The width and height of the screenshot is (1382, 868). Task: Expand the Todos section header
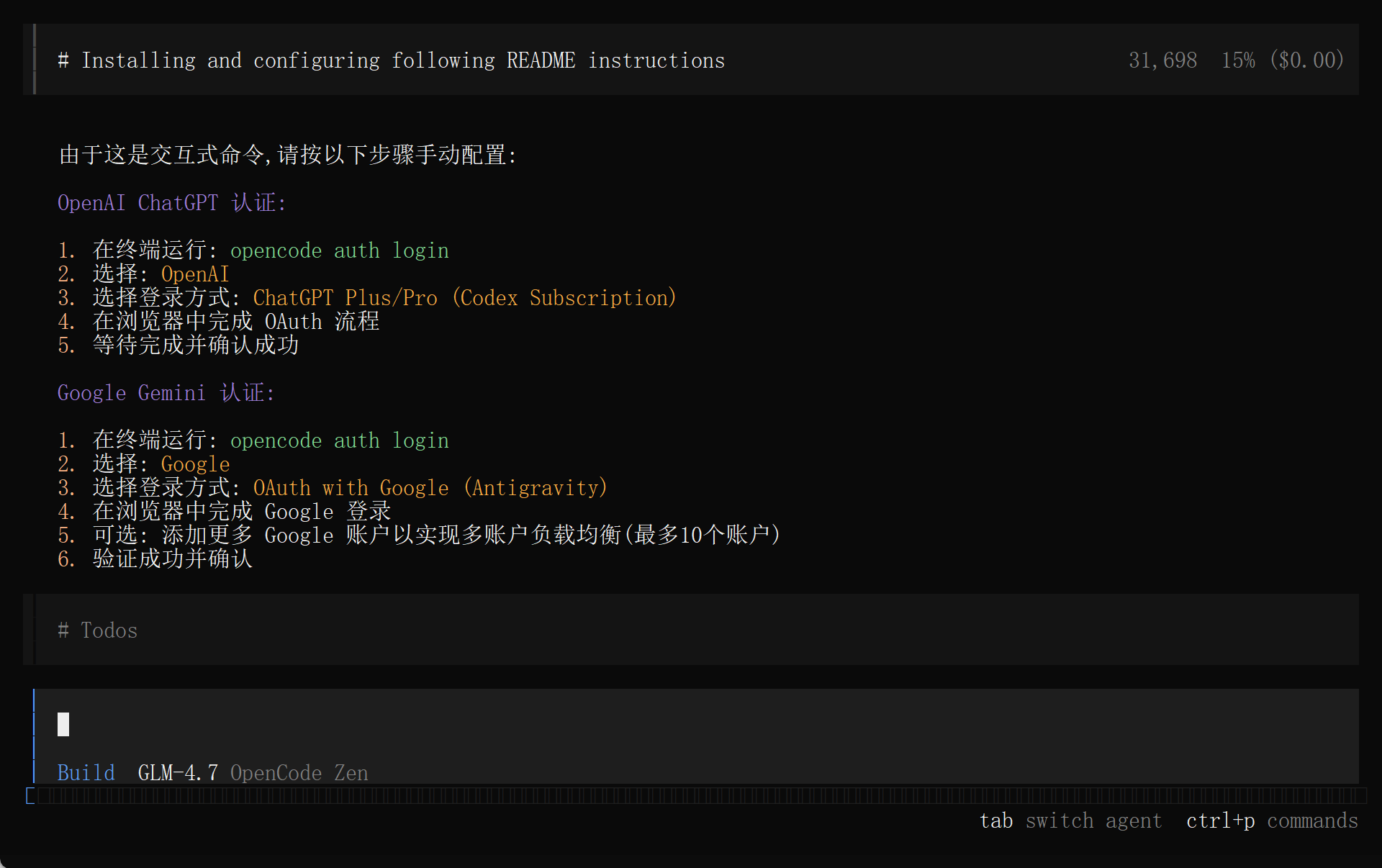(98, 630)
